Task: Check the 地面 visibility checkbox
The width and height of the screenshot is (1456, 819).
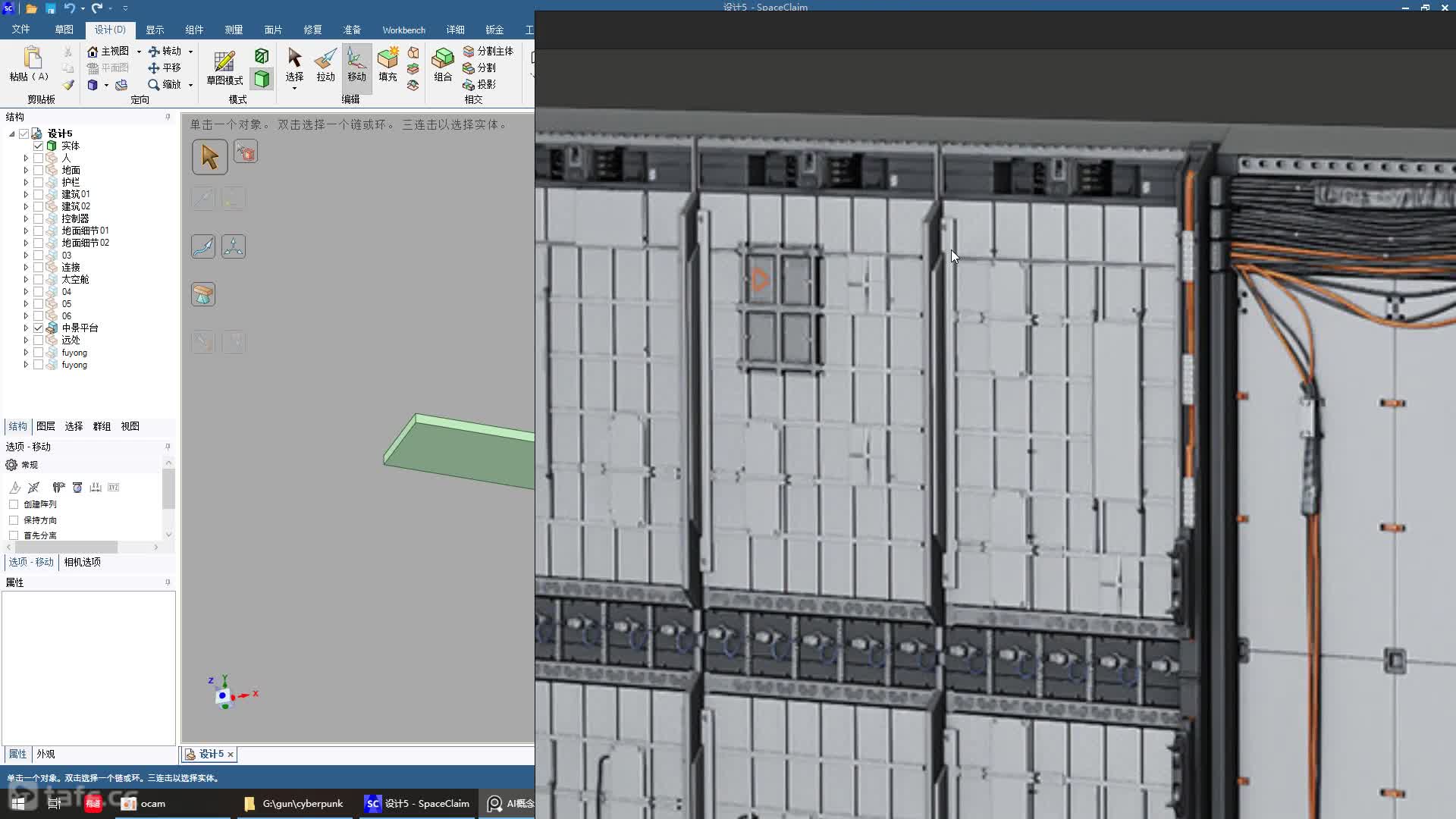Action: pyautogui.click(x=38, y=170)
